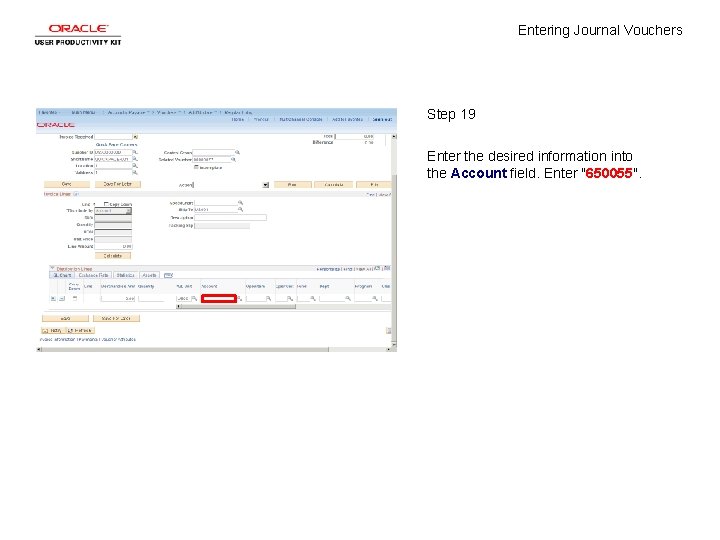
Task: Open the Action dropdown arrow
Action: tap(265, 185)
